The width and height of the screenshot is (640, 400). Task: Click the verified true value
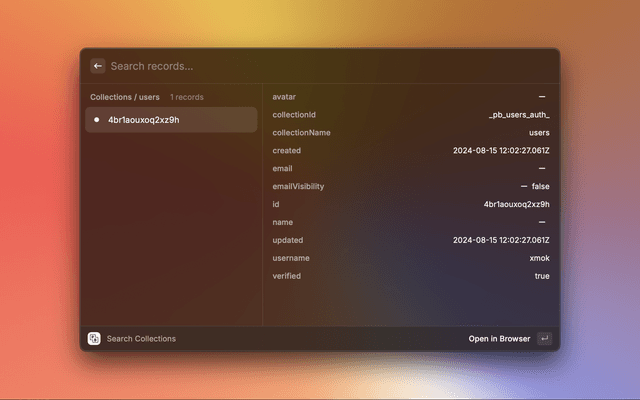[541, 276]
